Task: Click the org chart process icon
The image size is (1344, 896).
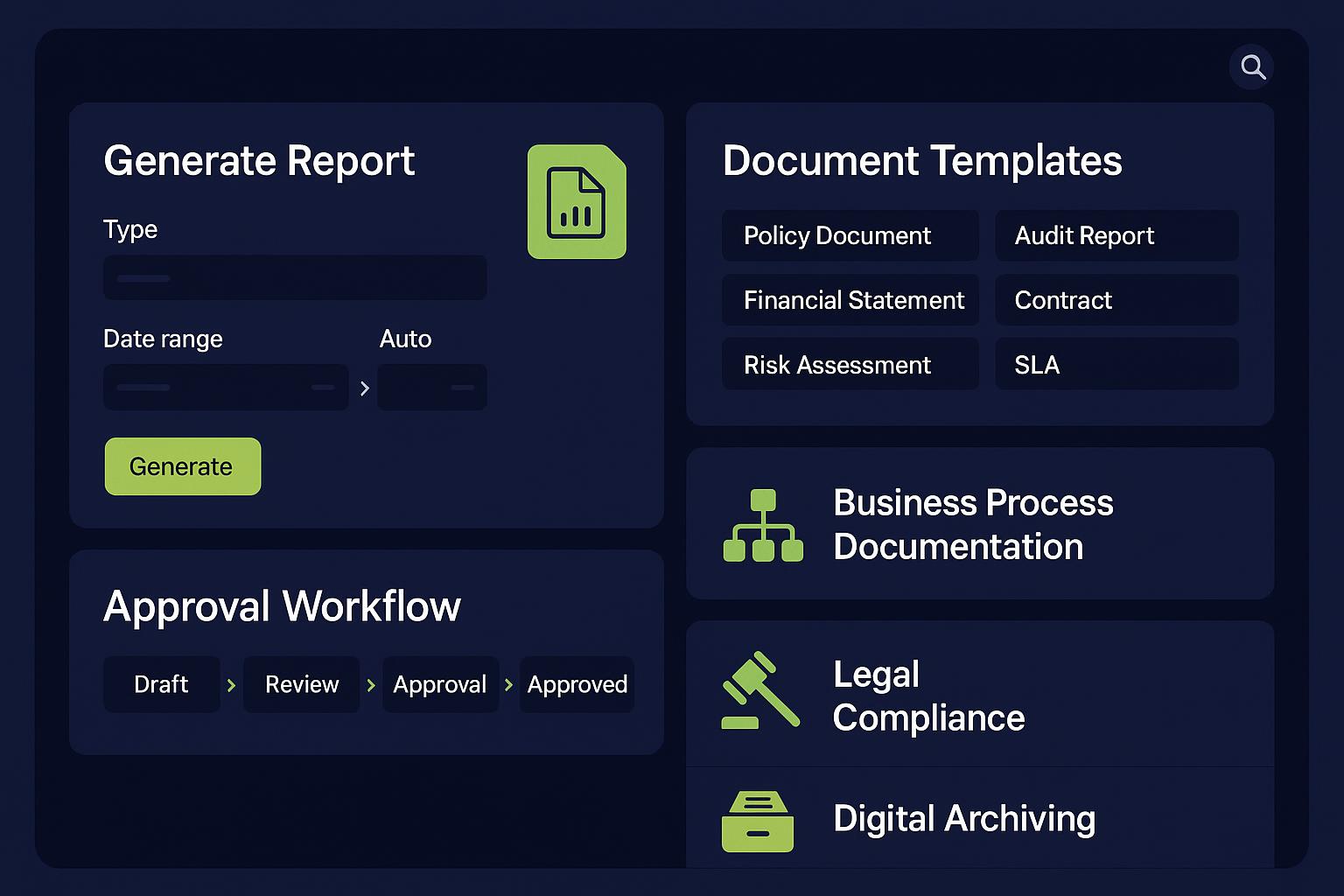Action: (763, 525)
